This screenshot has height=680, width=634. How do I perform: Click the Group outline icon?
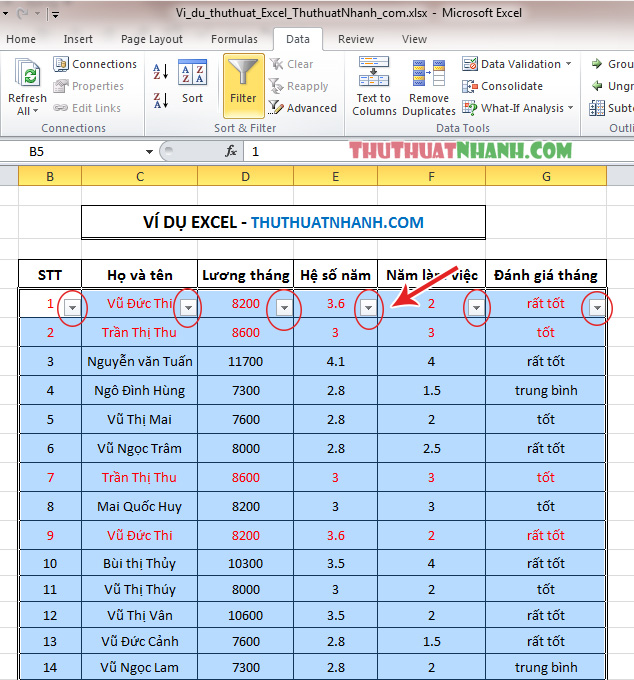click(x=598, y=64)
